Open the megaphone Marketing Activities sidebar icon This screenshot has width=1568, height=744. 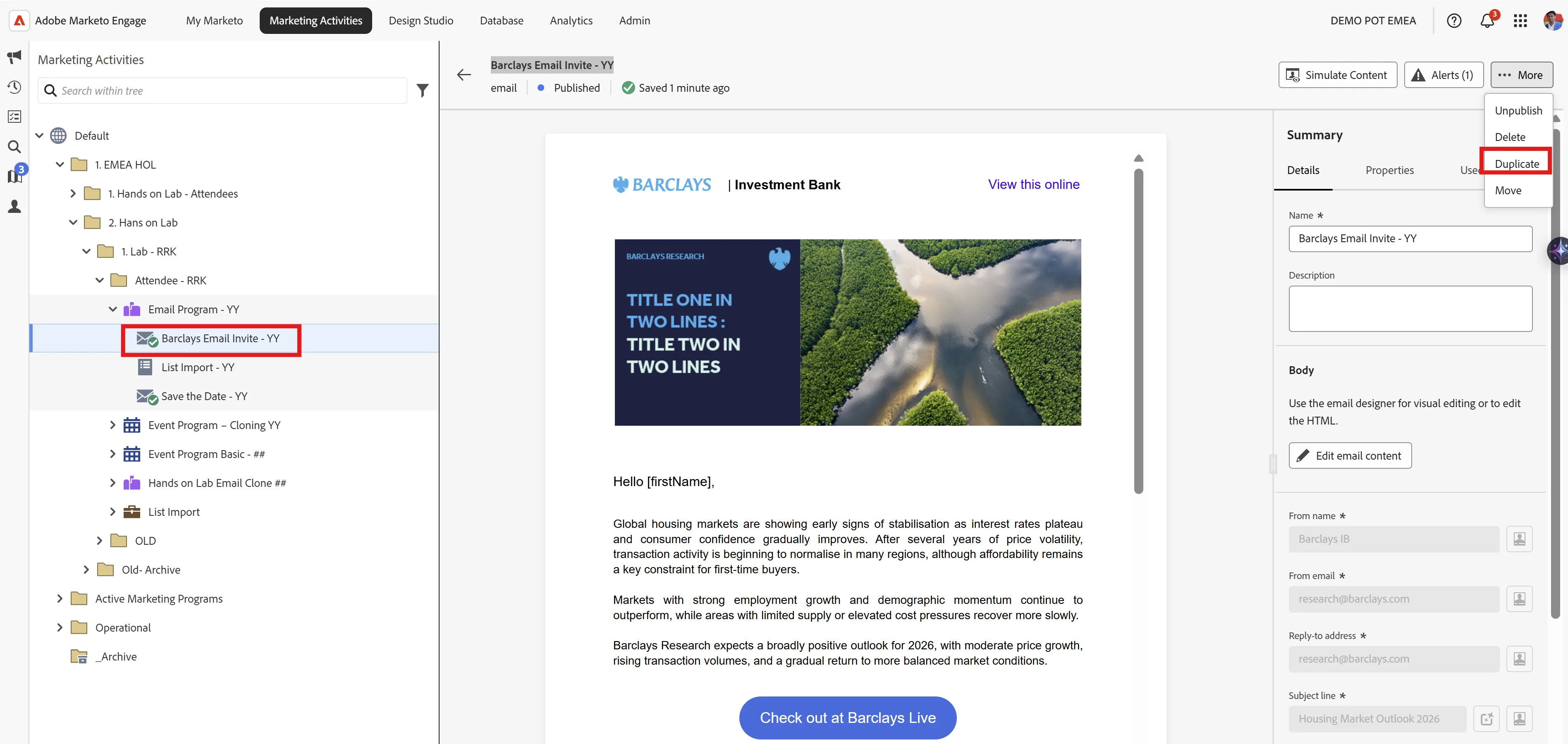tap(14, 57)
